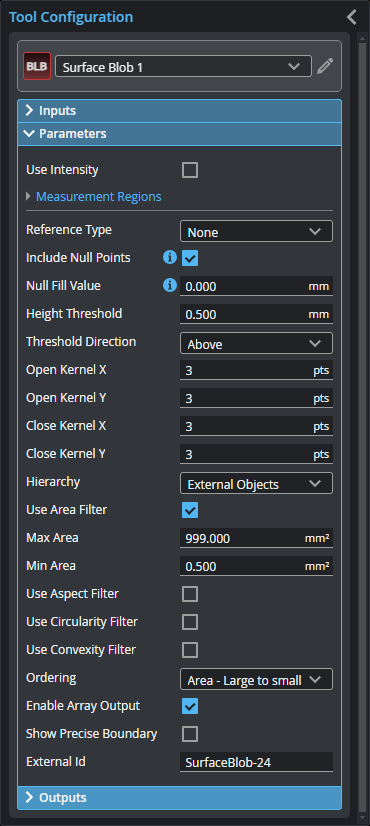Open the Reference Type dropdown
The height and width of the screenshot is (826, 370).
coord(256,231)
